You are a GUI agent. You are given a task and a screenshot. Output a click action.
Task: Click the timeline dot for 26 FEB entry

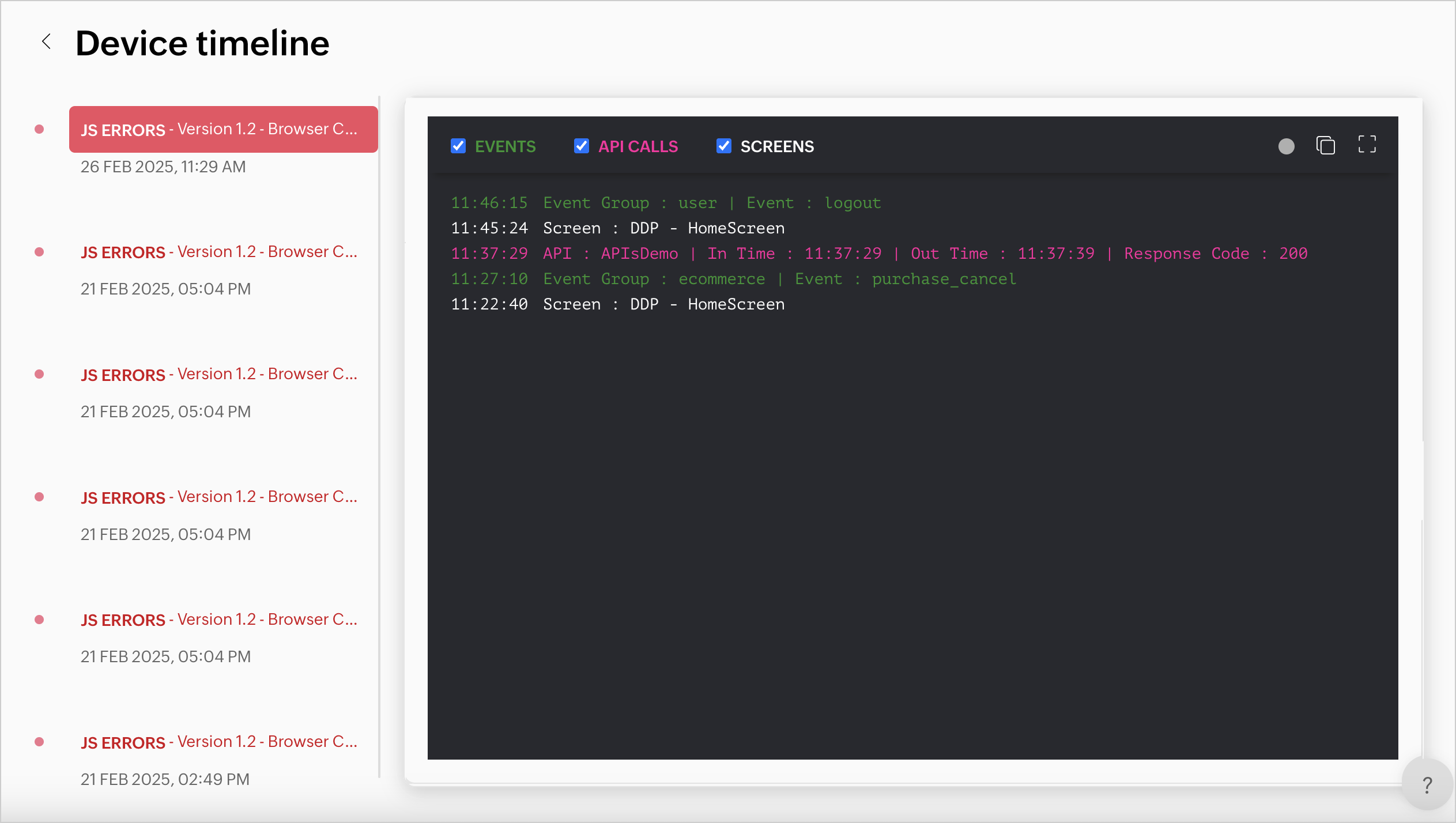[39, 129]
